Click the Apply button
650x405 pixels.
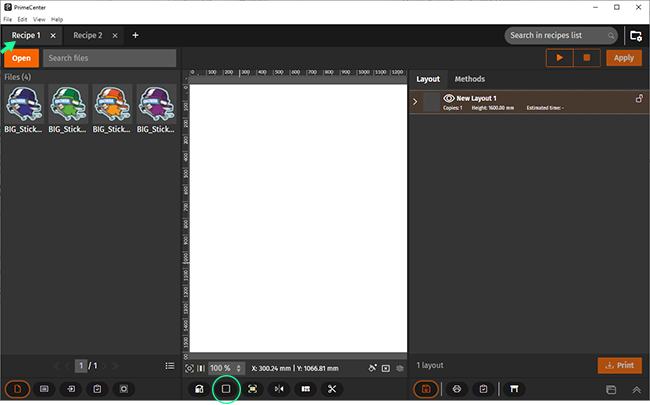click(x=623, y=58)
